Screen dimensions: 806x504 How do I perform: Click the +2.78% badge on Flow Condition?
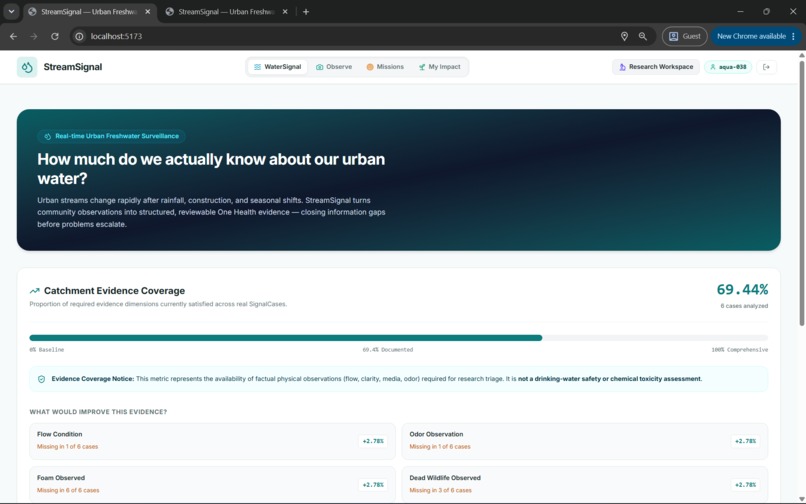point(373,441)
